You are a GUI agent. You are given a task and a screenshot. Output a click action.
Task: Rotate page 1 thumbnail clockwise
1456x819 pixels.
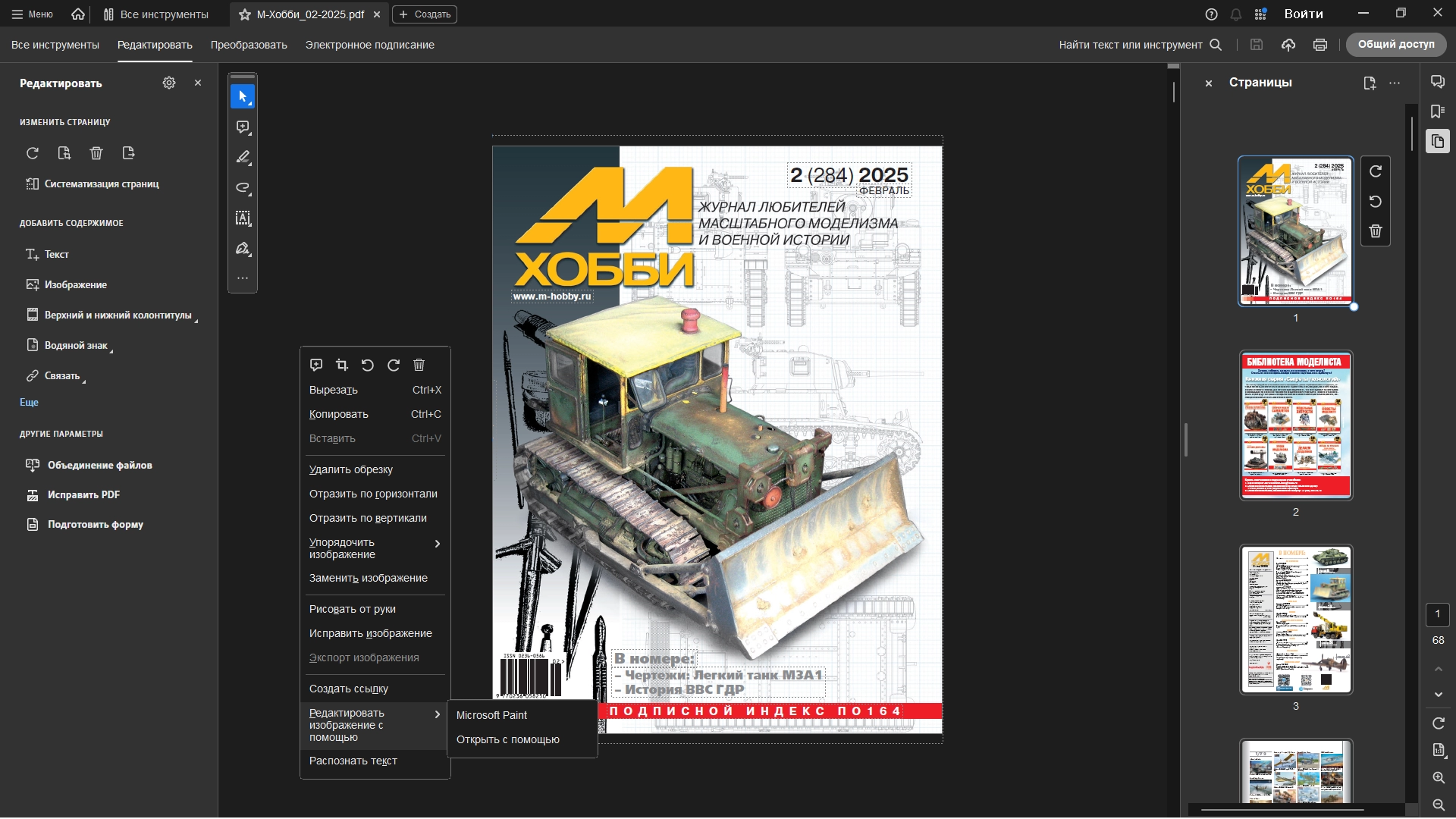coord(1376,171)
